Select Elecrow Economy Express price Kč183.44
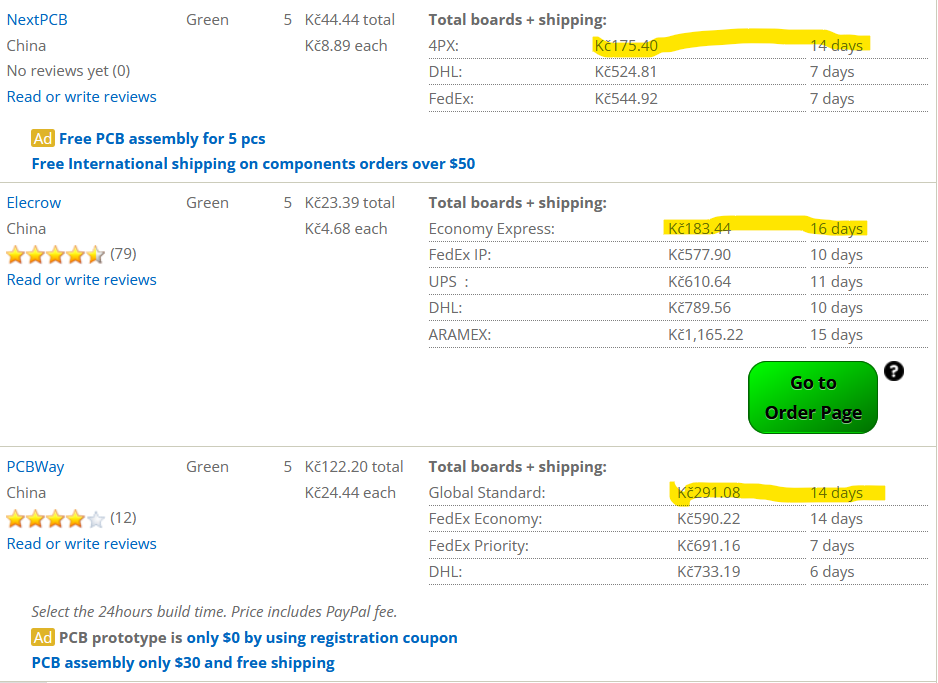 point(699,228)
